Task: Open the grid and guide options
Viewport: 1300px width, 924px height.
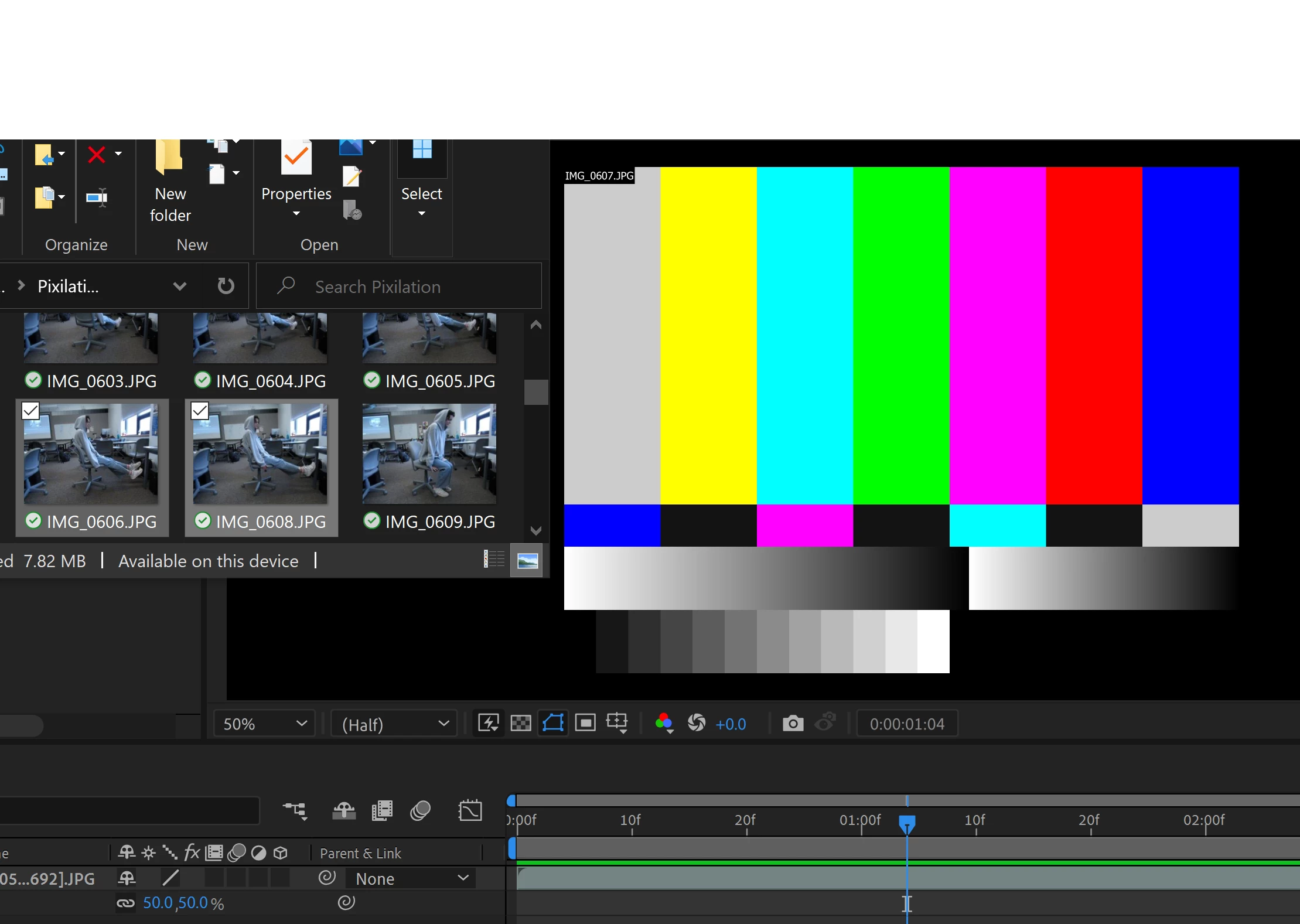Action: click(x=617, y=724)
